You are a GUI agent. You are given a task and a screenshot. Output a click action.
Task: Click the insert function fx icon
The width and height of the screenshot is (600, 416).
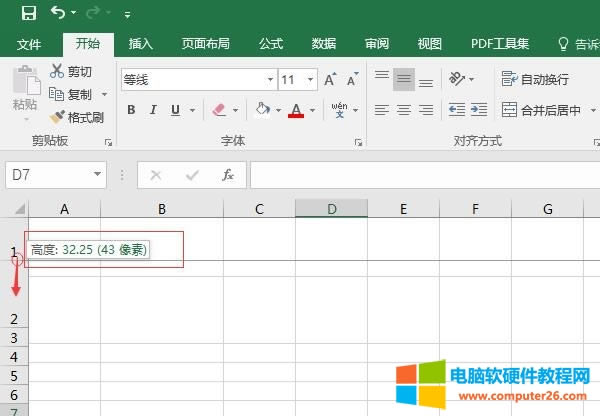coord(228,175)
